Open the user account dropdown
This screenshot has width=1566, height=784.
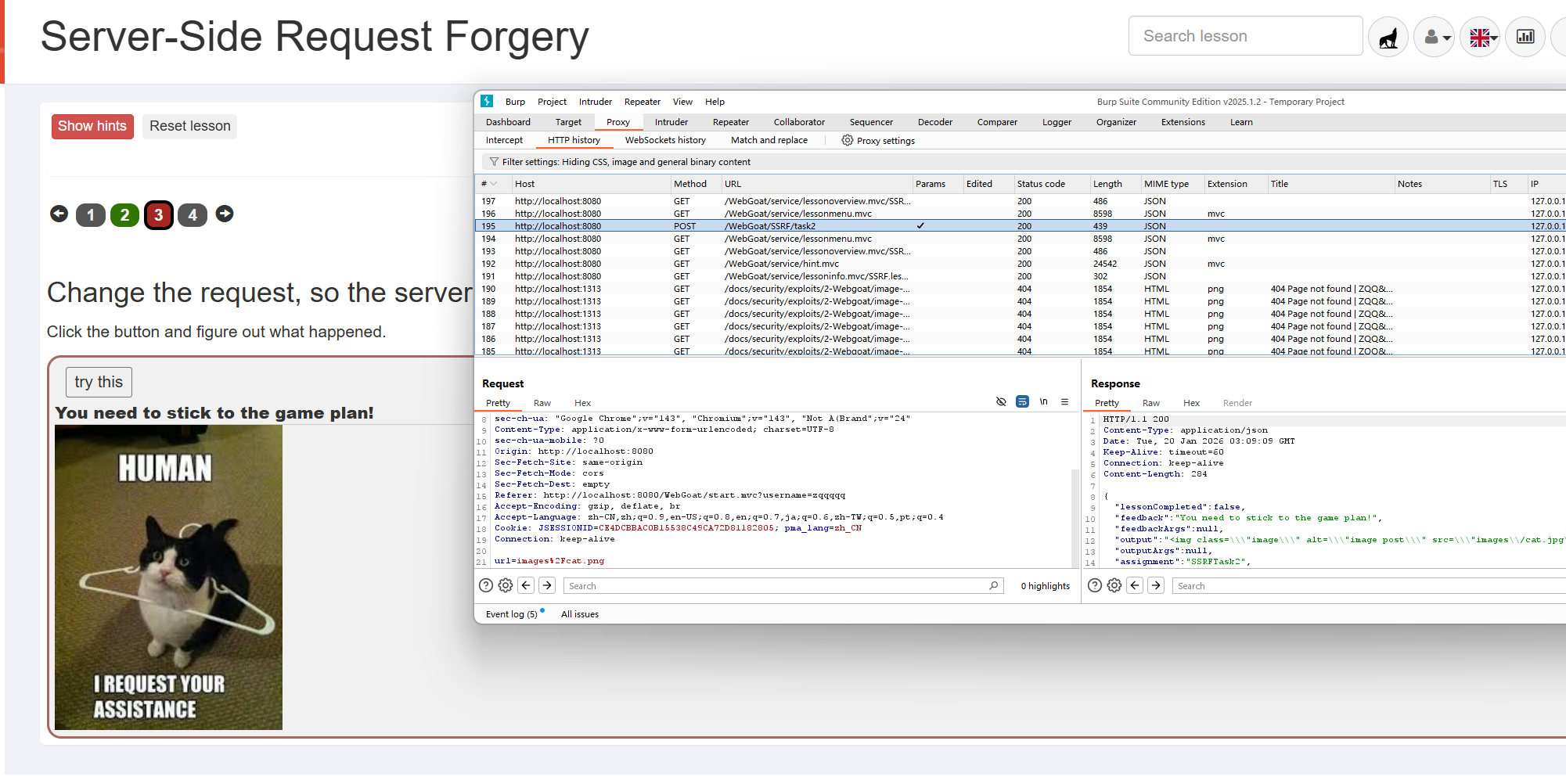[x=1435, y=37]
